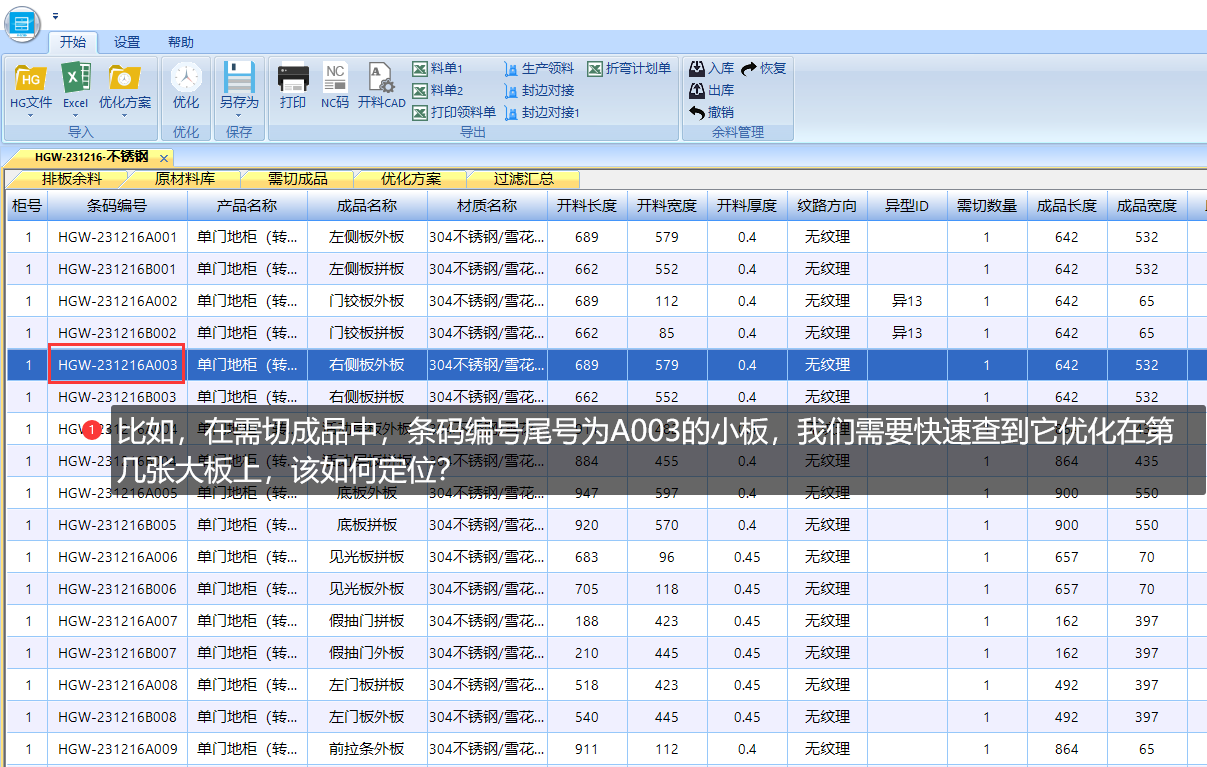This screenshot has width=1207, height=767.
Task: Open the round application menu button
Action: coord(22,22)
